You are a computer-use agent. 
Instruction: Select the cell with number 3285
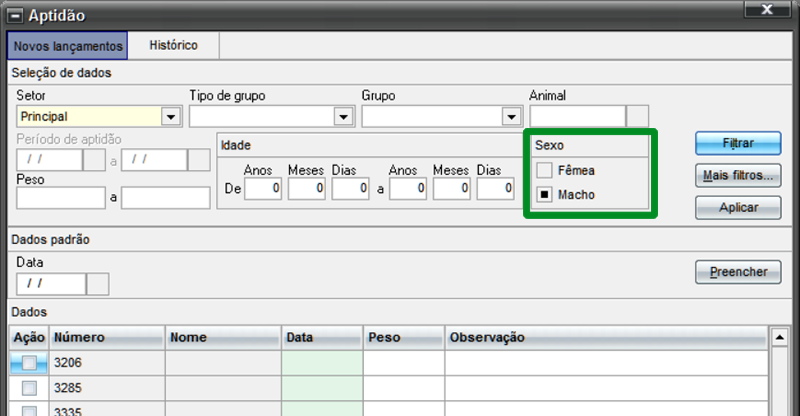click(107, 388)
